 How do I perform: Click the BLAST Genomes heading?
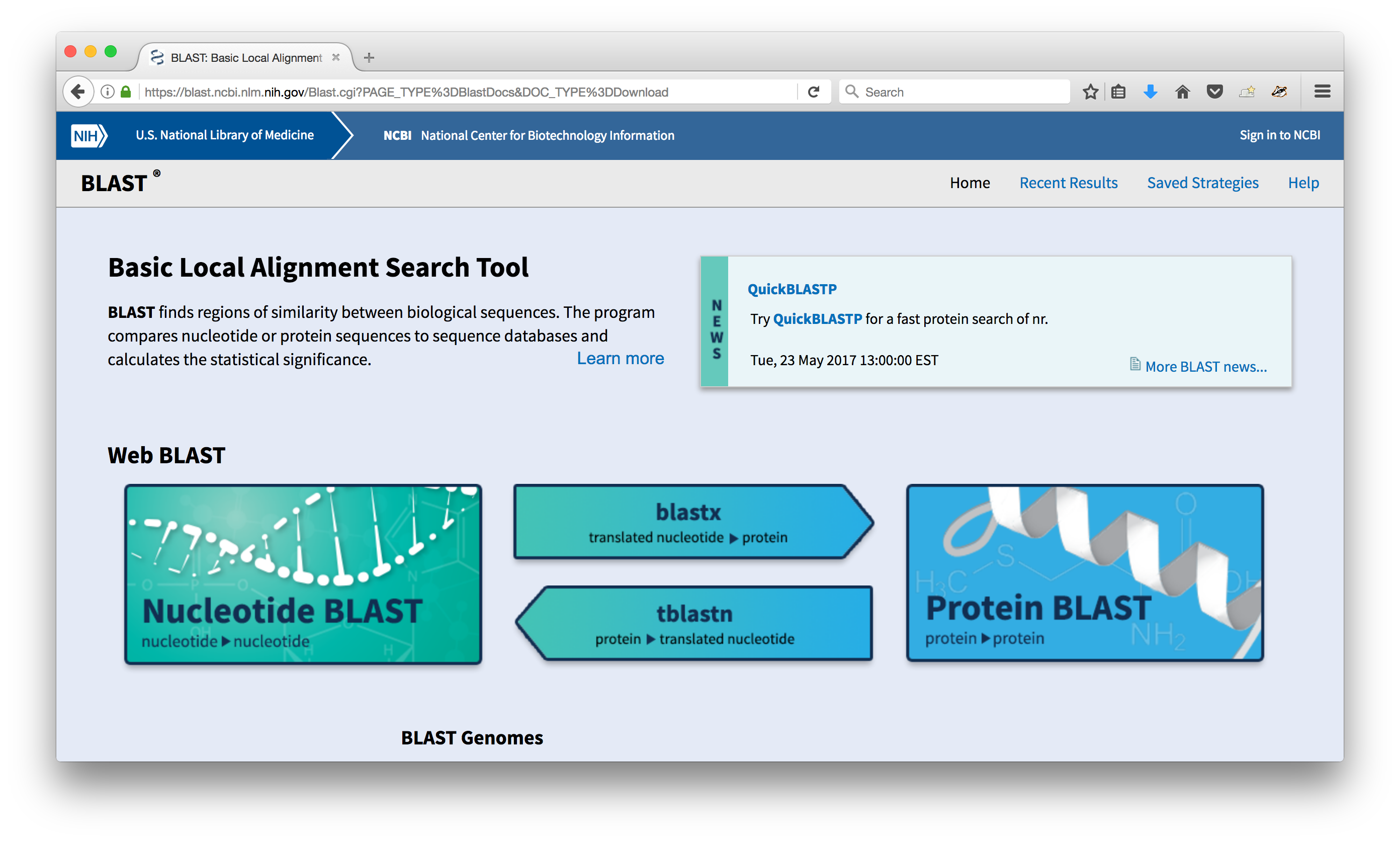(x=471, y=737)
